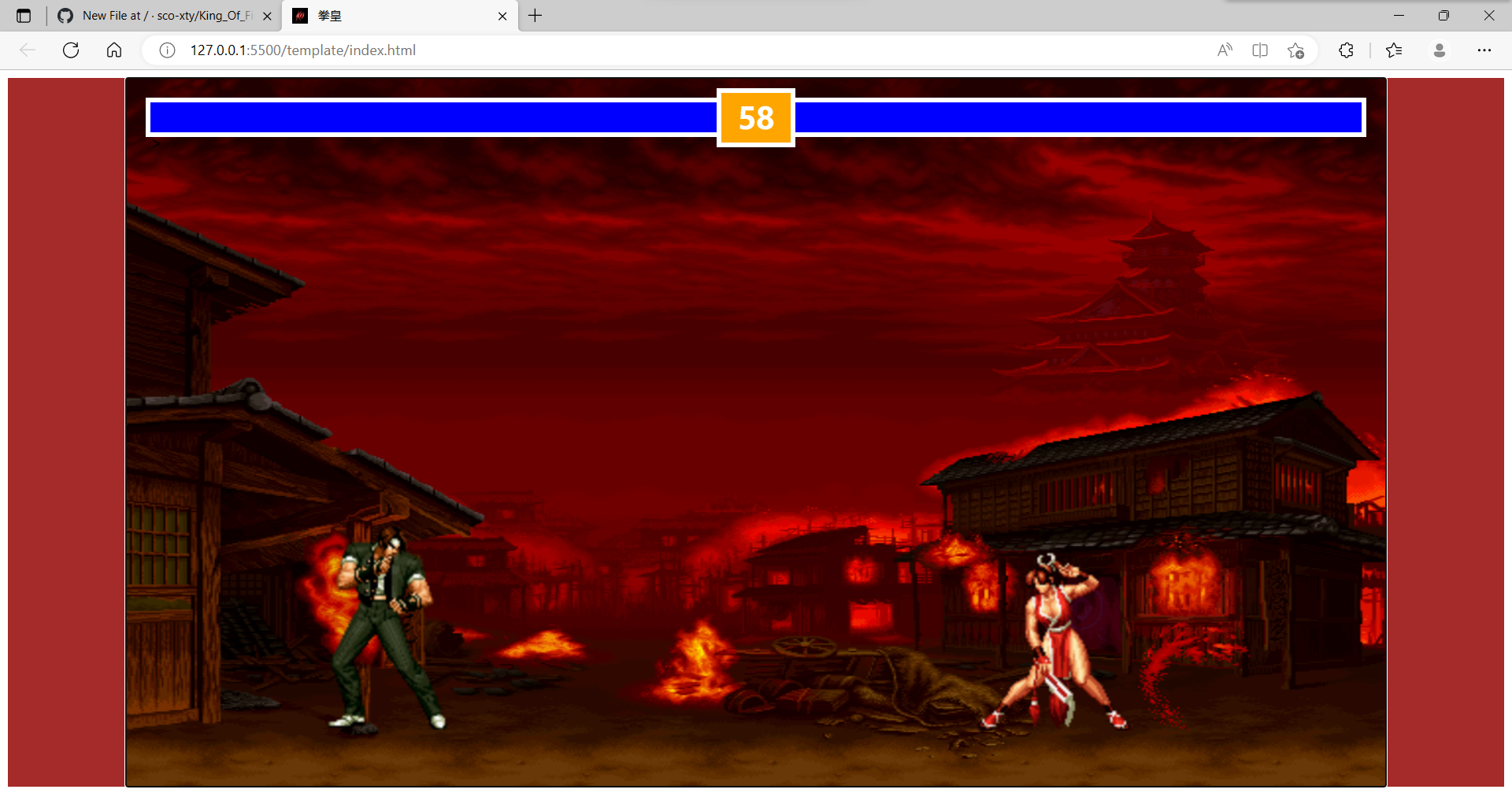Open the tab actions menu
Screen dimensions: 1512x793
pyautogui.click(x=24, y=15)
